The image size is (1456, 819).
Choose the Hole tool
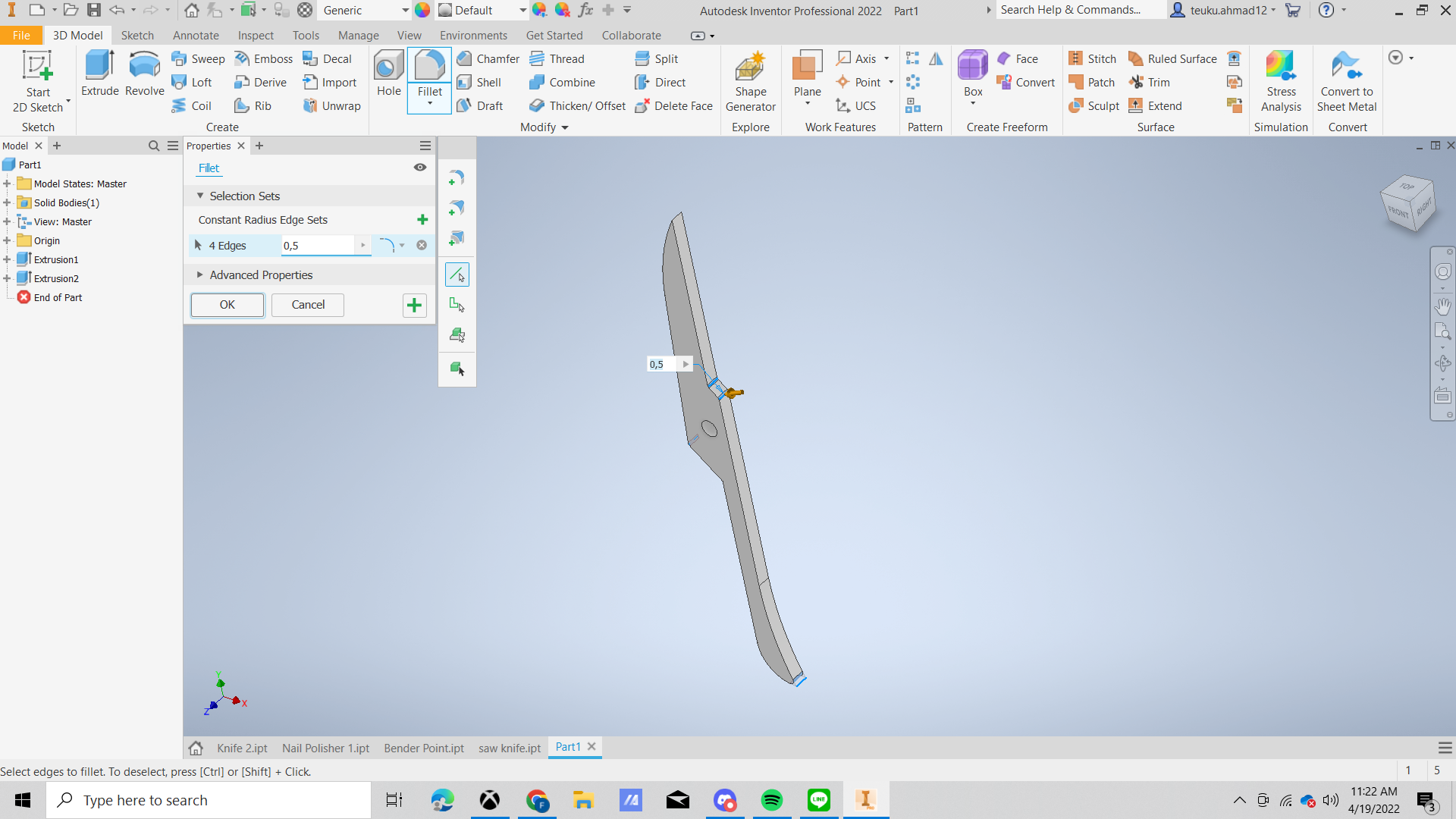388,73
